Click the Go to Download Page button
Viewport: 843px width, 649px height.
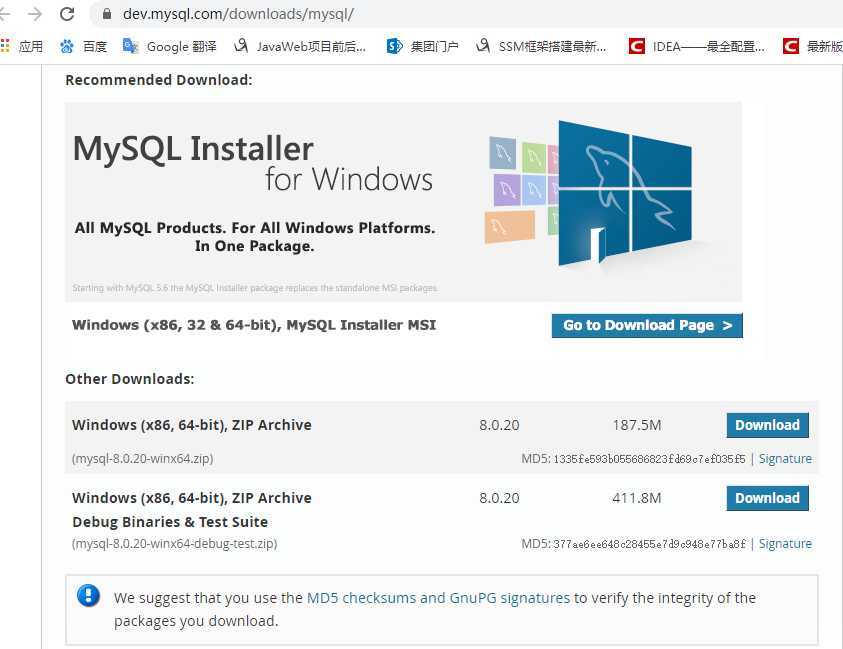coord(647,325)
